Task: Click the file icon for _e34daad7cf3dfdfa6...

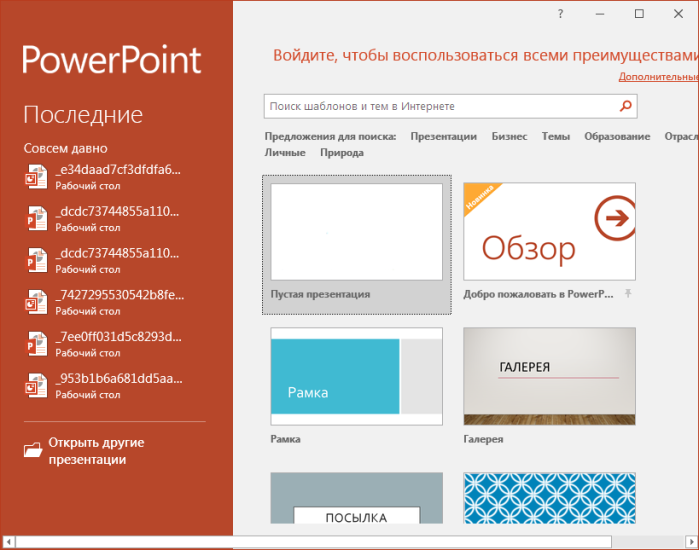Action: pyautogui.click(x=36, y=176)
